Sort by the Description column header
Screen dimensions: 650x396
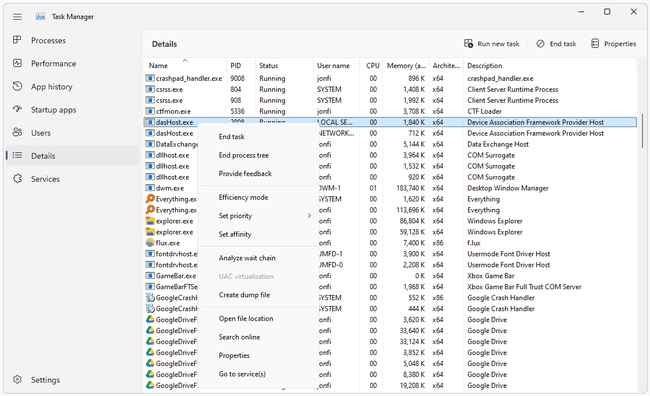(549, 65)
